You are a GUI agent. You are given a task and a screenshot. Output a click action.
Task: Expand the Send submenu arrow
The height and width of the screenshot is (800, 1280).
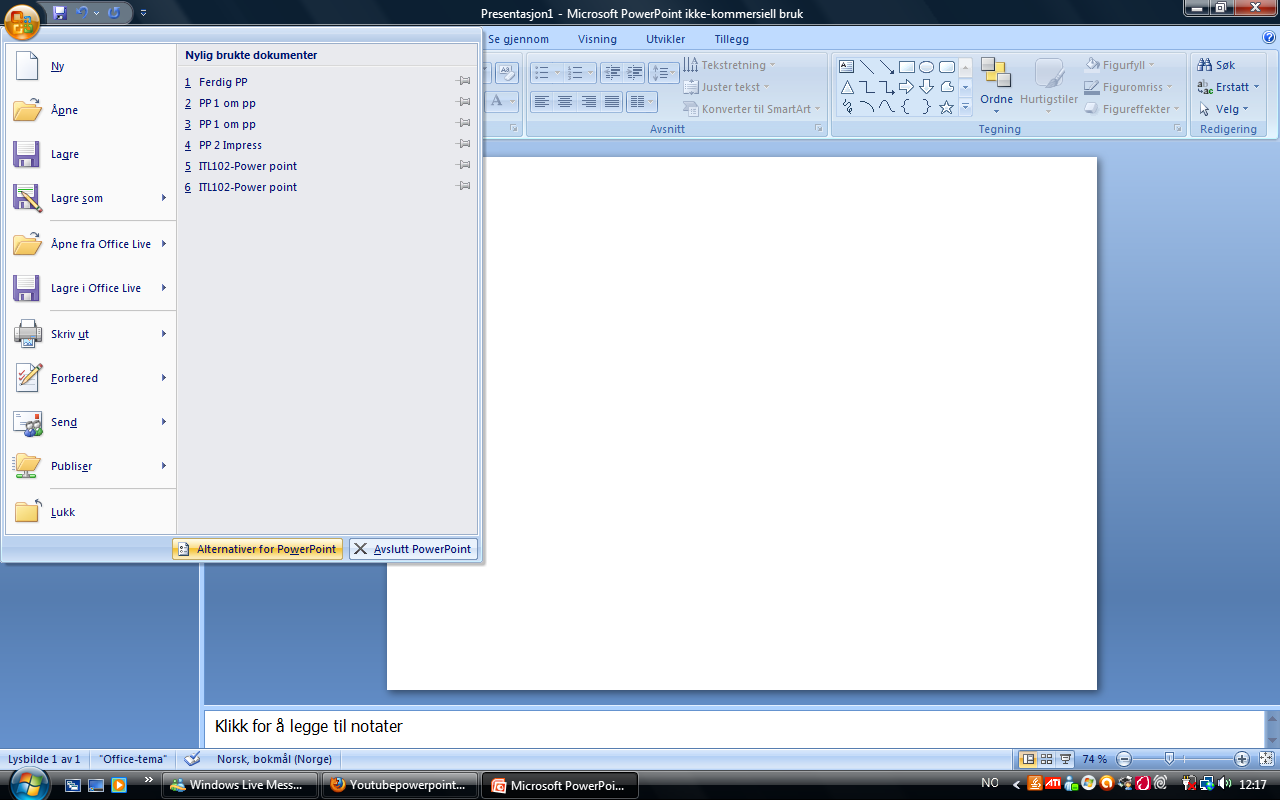164,422
